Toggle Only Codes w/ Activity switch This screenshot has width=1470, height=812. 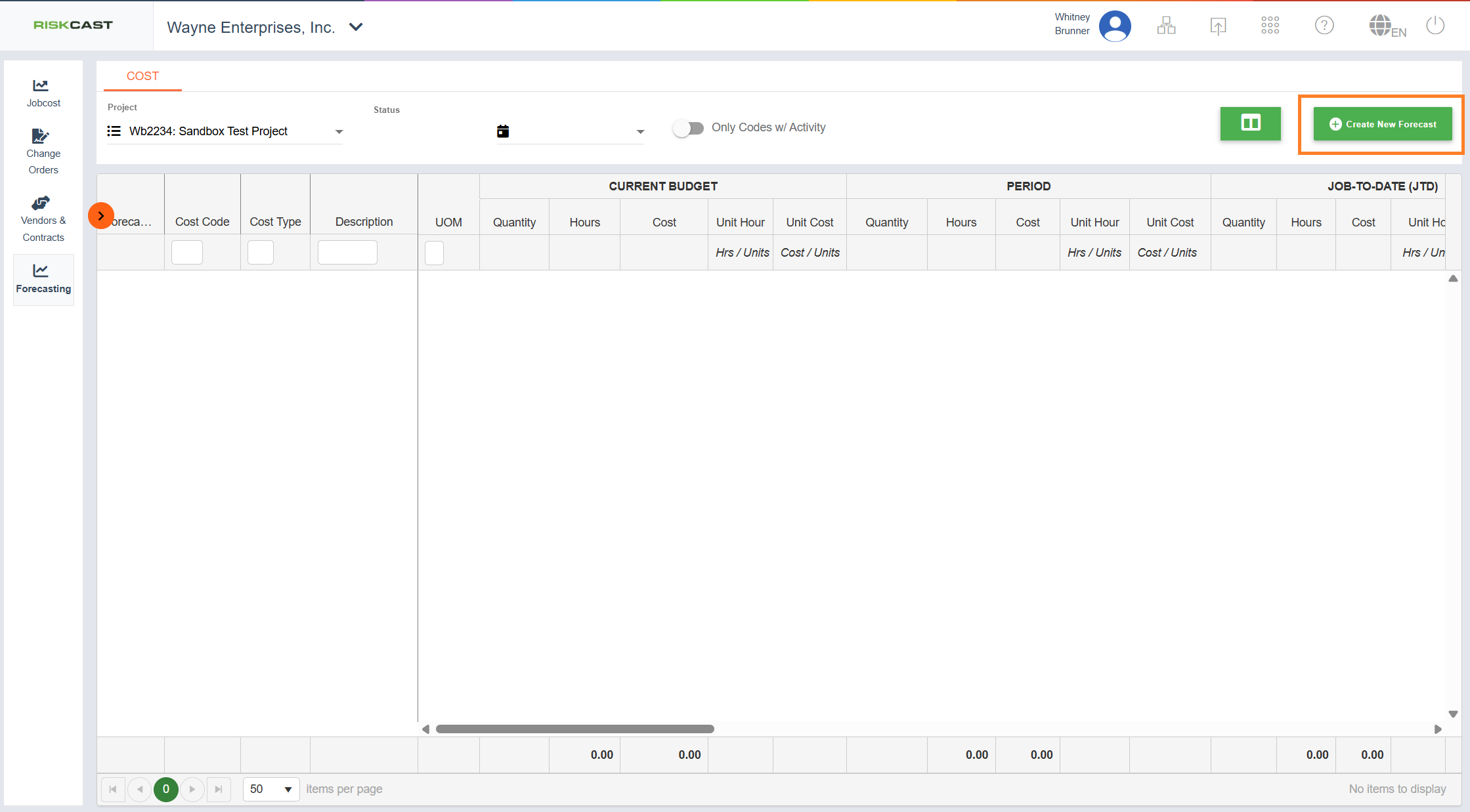coord(688,128)
